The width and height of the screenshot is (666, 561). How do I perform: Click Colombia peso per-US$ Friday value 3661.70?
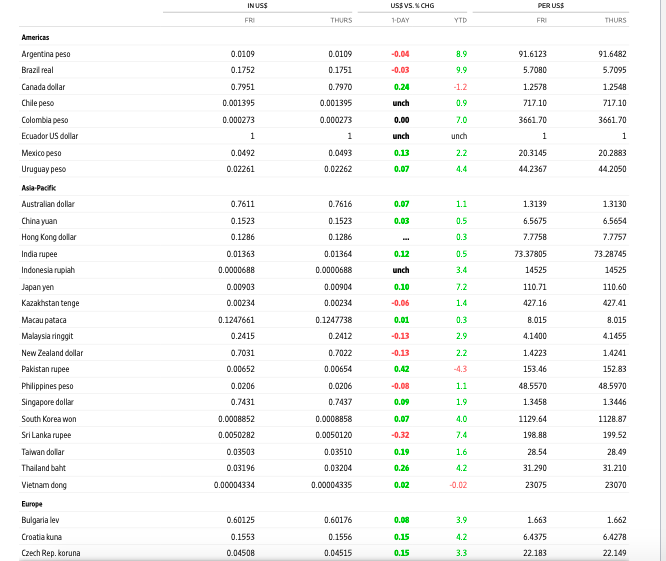(533, 120)
